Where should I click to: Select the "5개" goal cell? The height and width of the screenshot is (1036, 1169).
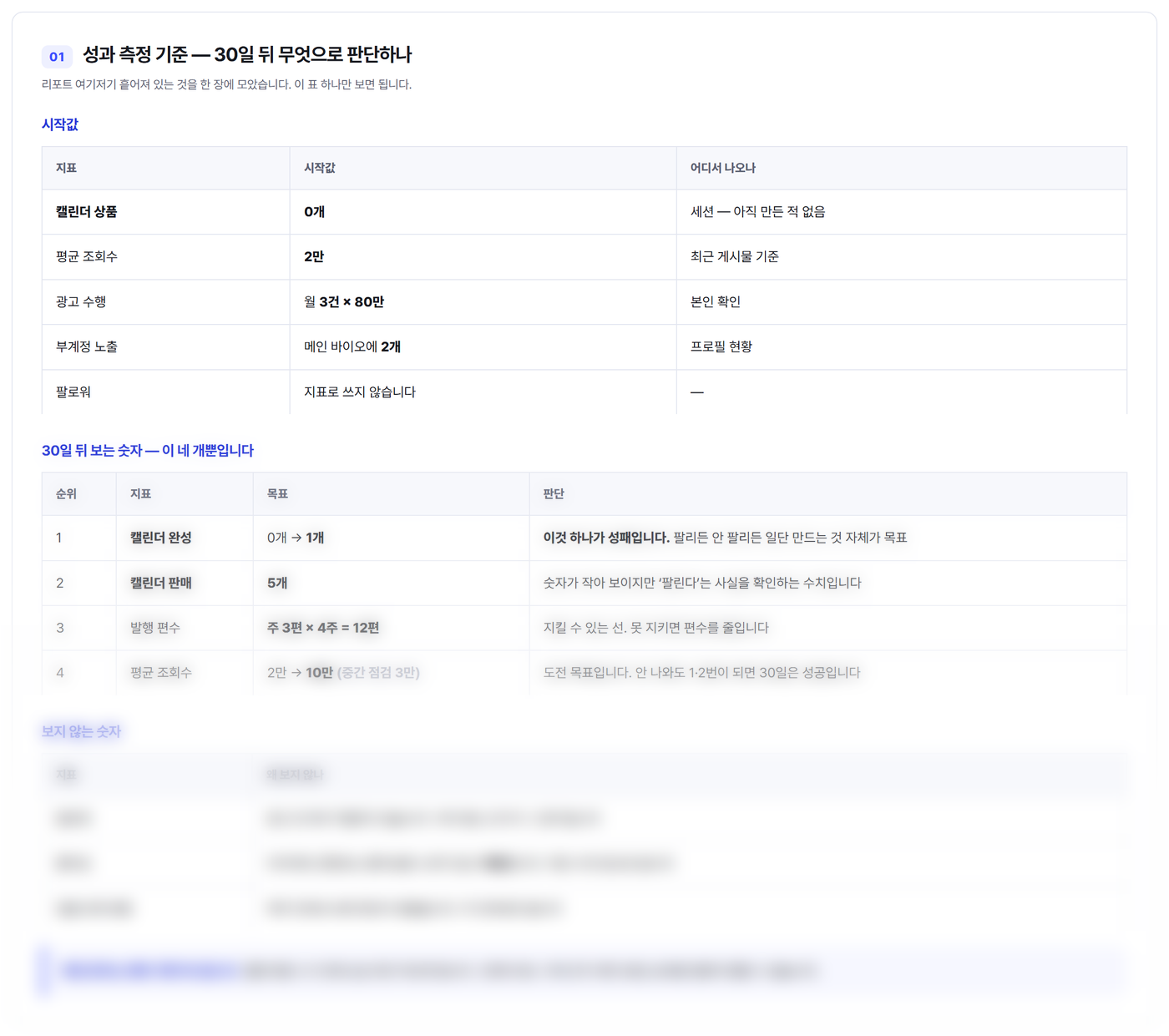click(x=391, y=584)
